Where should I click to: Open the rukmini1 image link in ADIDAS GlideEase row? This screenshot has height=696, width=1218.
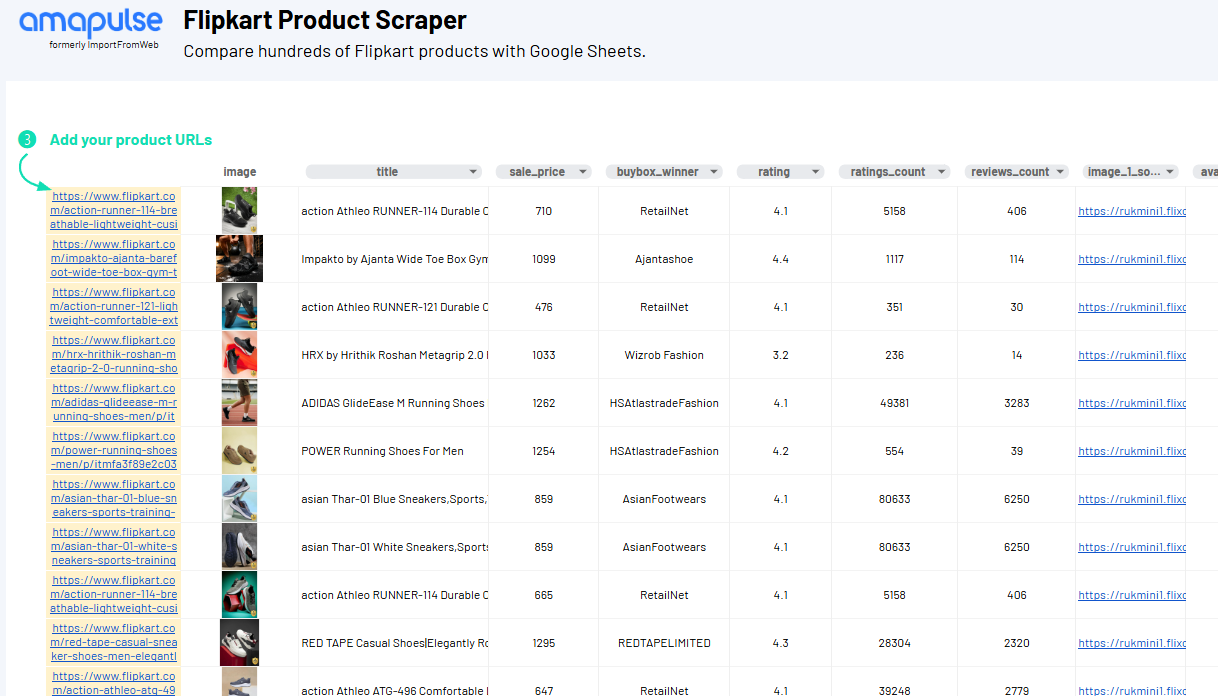point(1132,403)
